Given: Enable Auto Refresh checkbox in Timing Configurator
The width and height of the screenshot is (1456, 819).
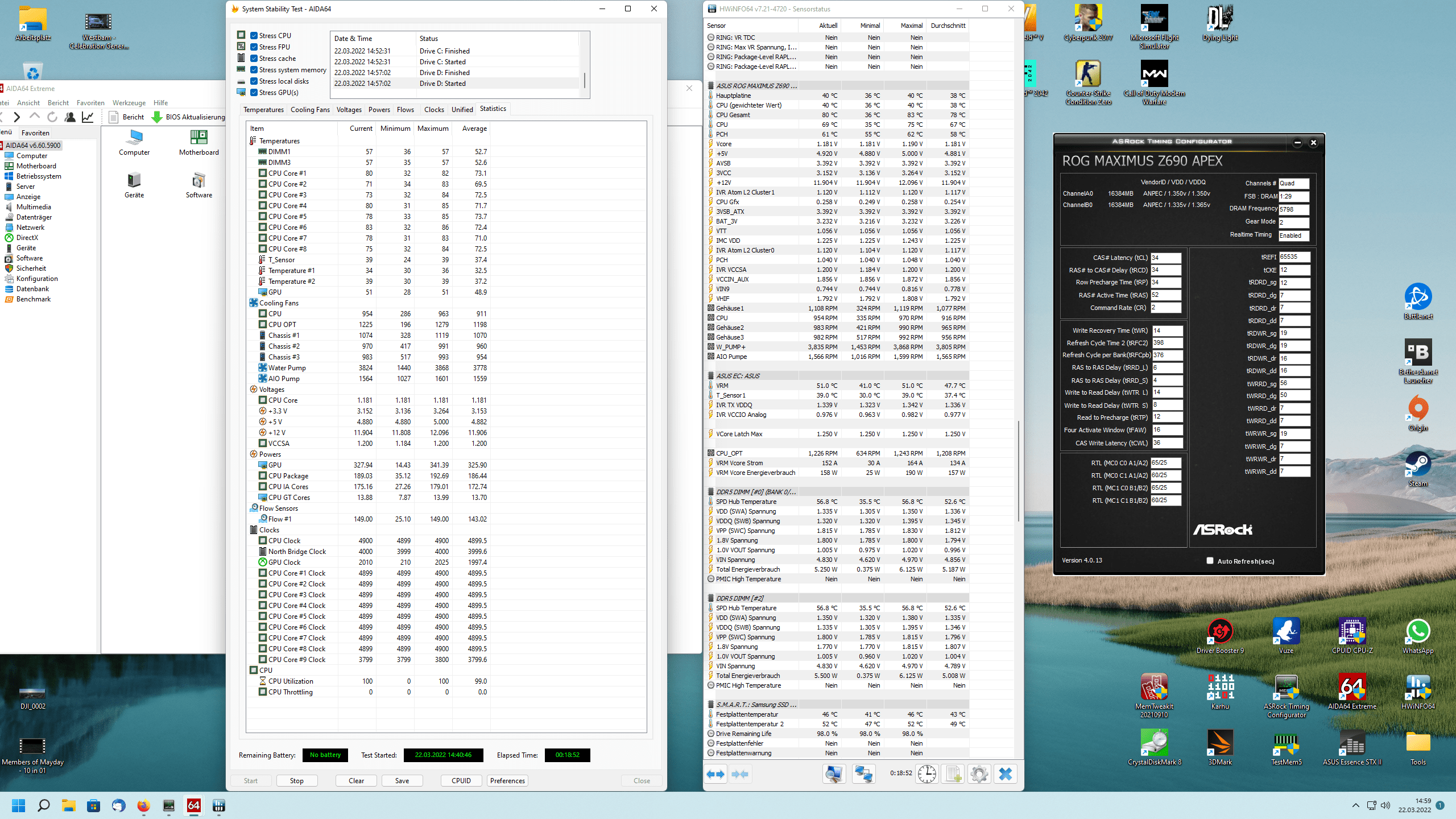Looking at the screenshot, I should click(1210, 561).
